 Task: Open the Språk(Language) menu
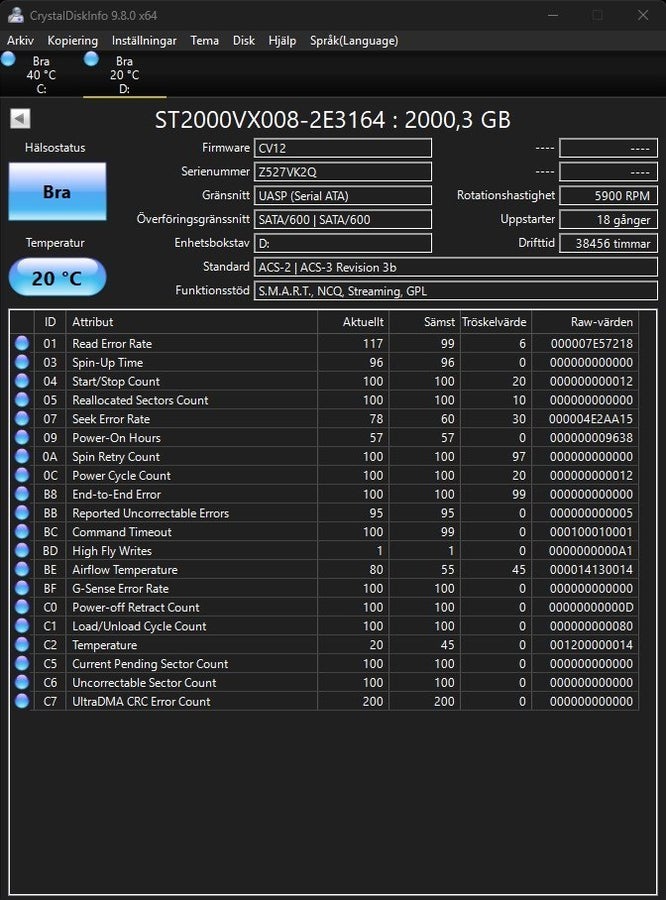coord(354,41)
